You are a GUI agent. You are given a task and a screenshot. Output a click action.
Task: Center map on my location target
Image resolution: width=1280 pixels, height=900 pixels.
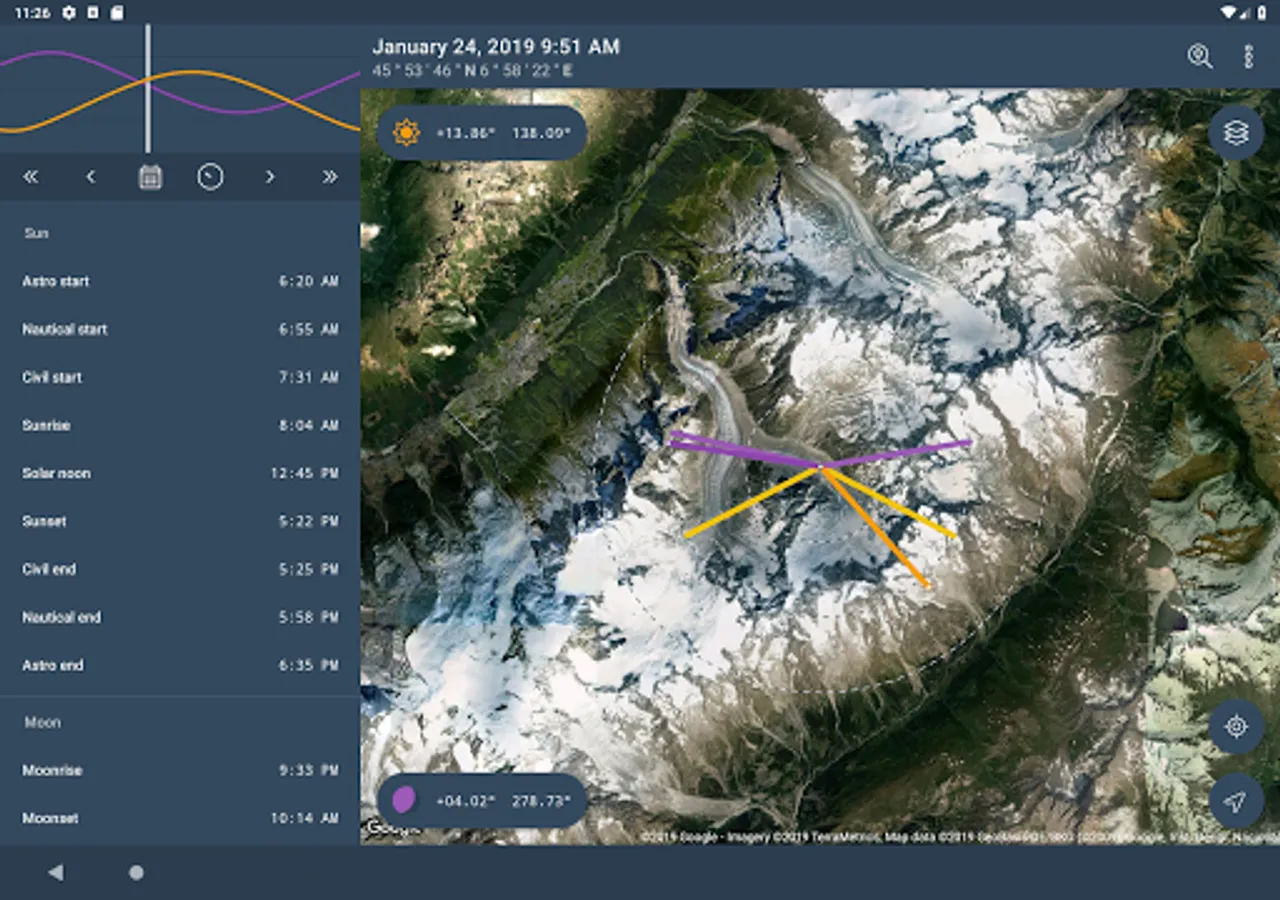coord(1236,726)
